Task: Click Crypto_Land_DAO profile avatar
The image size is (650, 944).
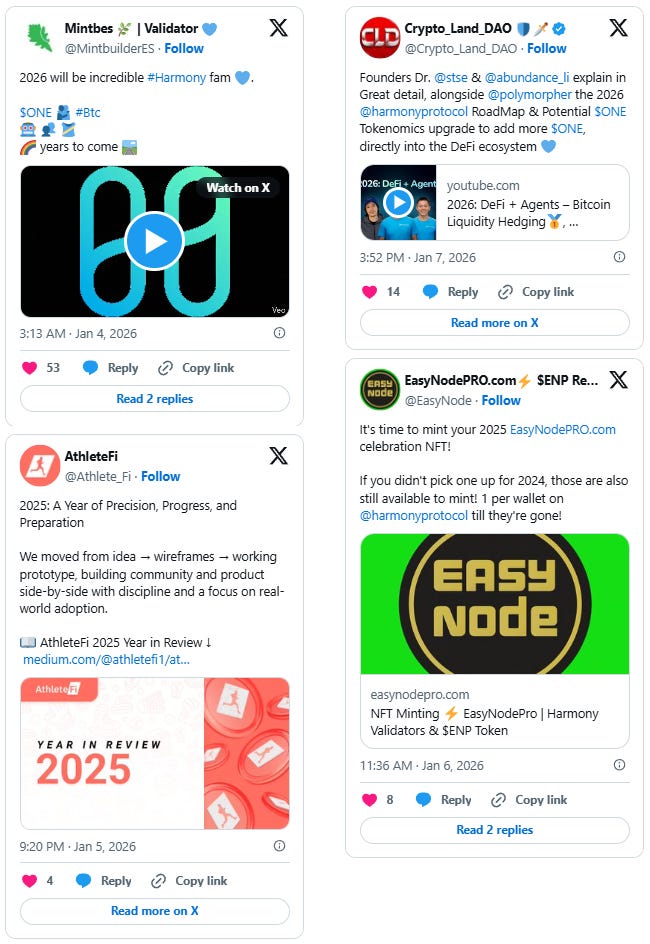Action: (380, 37)
